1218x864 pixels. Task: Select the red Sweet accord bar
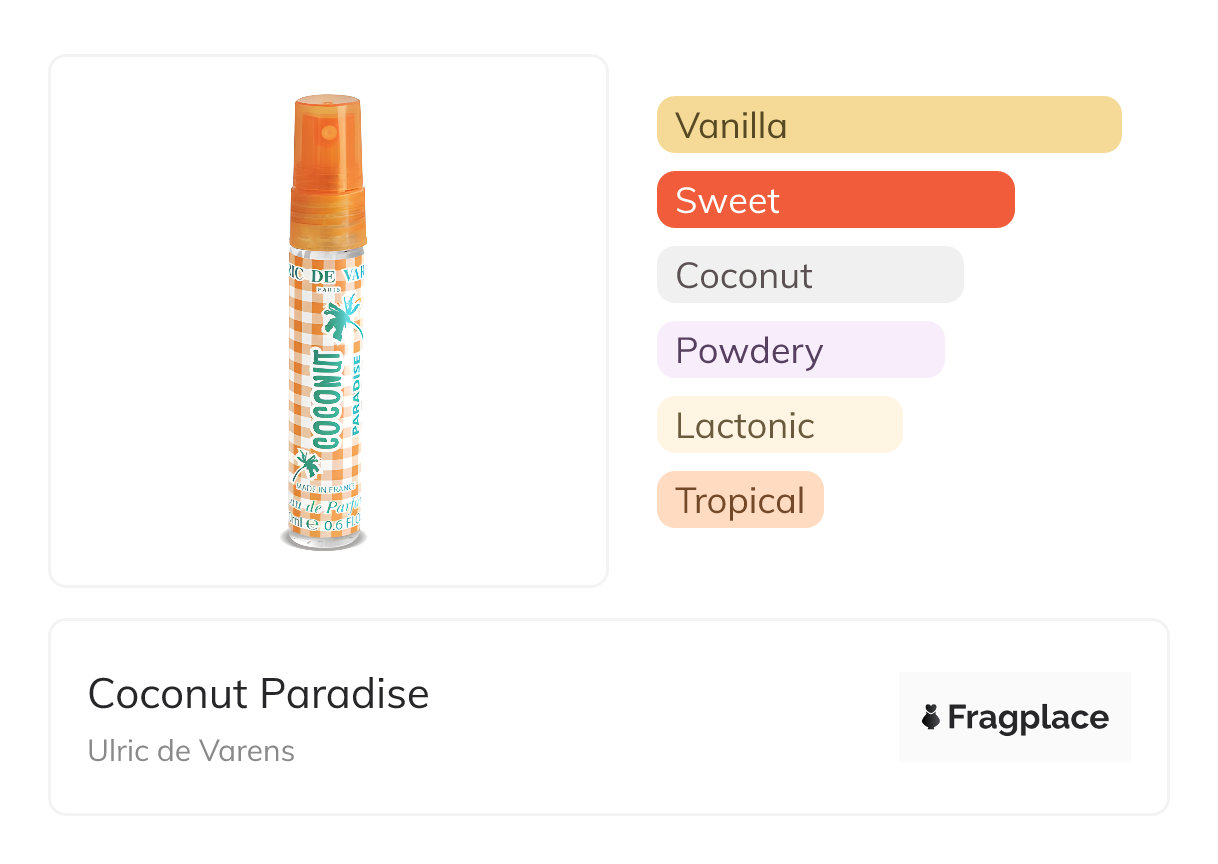click(x=835, y=200)
